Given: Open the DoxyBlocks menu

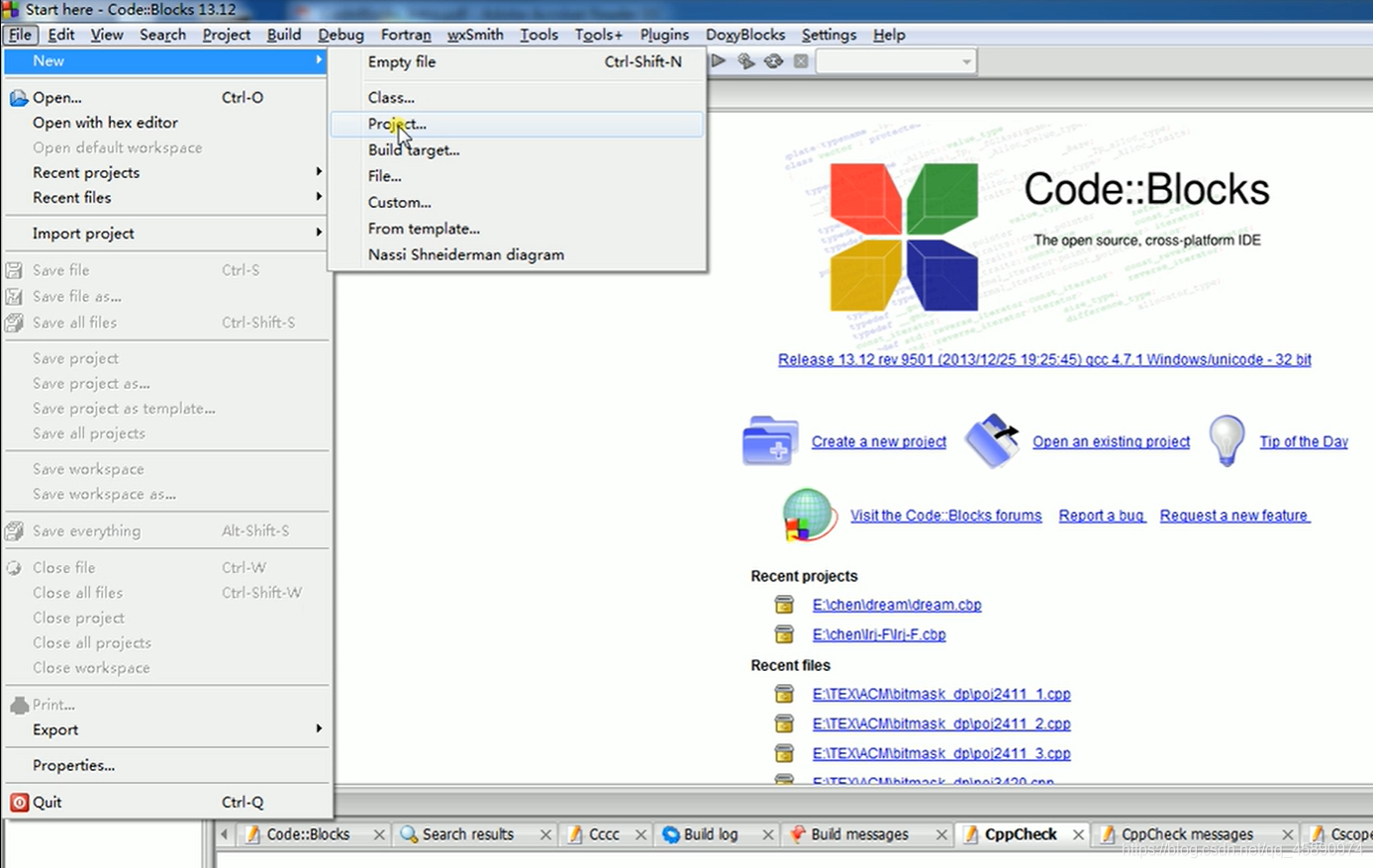Looking at the screenshot, I should pos(745,35).
